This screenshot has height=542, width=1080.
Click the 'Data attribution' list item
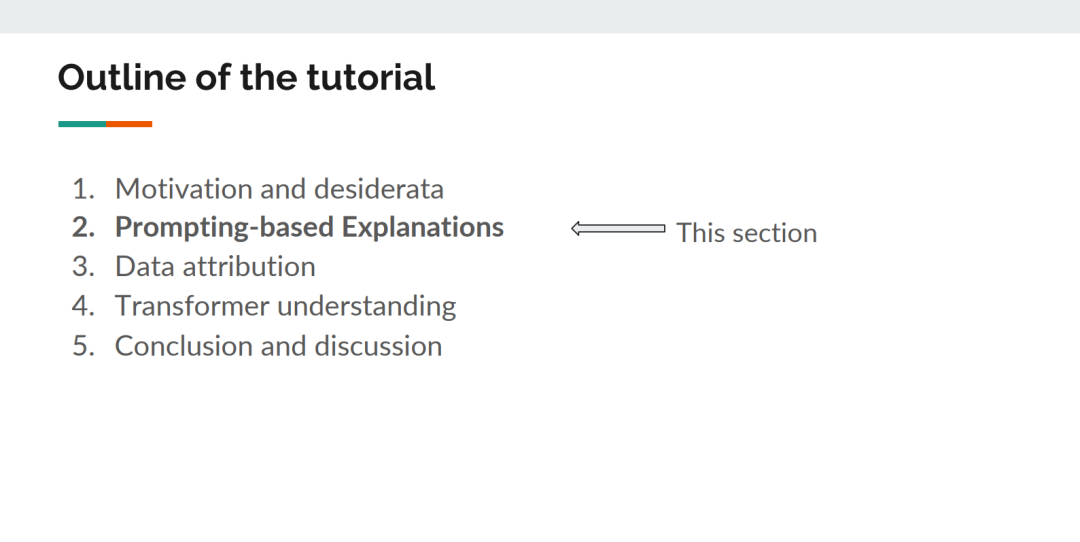[215, 267]
